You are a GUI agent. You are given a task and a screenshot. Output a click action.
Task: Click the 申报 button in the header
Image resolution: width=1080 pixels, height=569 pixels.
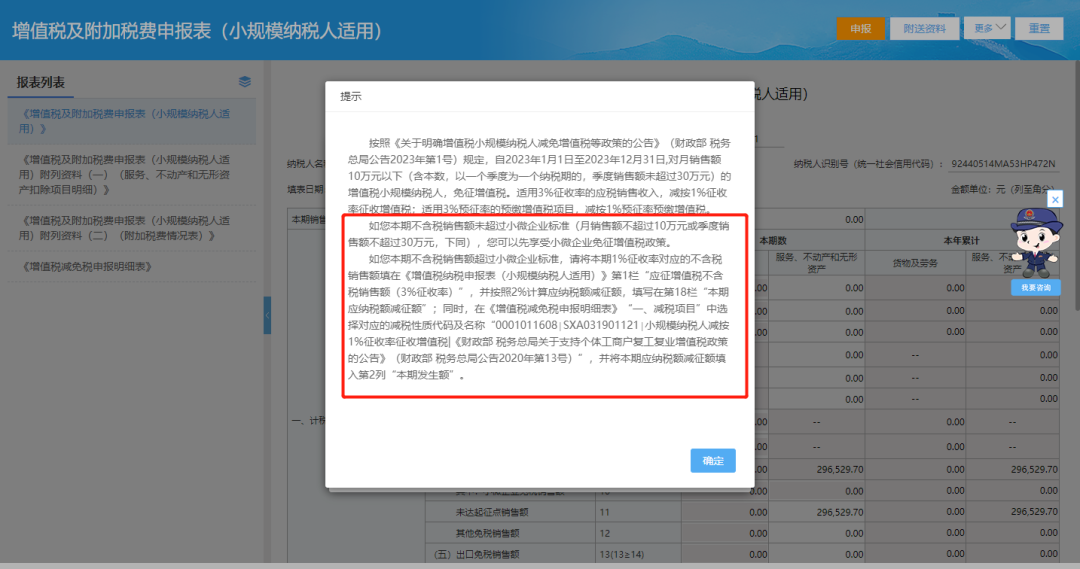[x=860, y=28]
